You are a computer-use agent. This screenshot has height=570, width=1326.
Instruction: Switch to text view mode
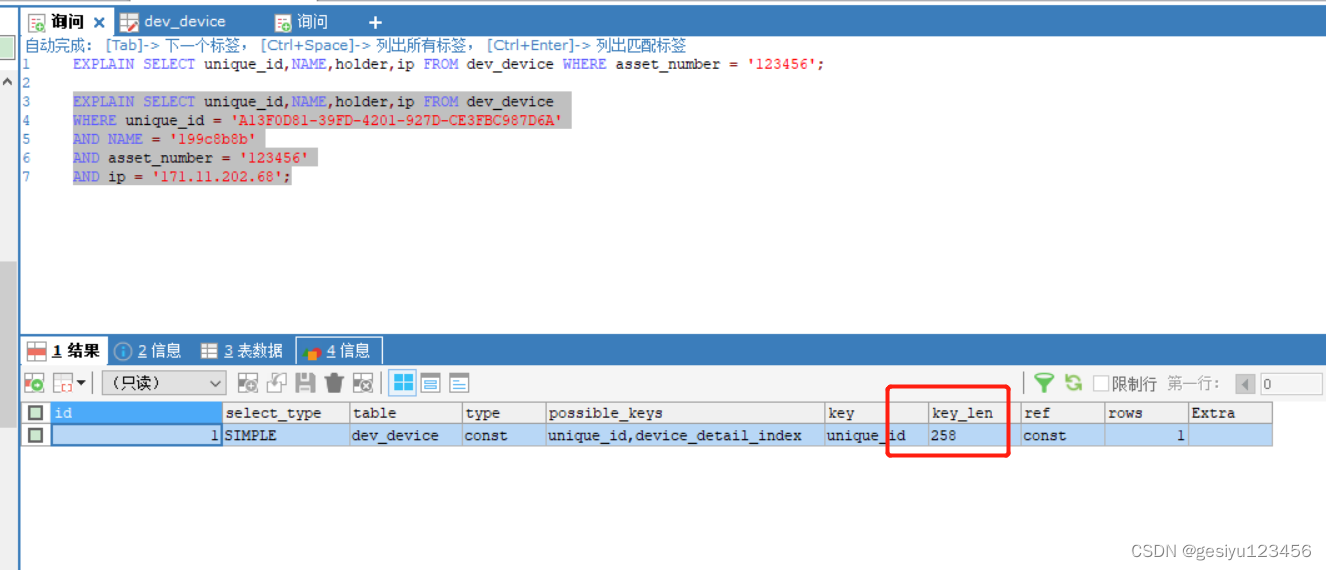point(459,383)
